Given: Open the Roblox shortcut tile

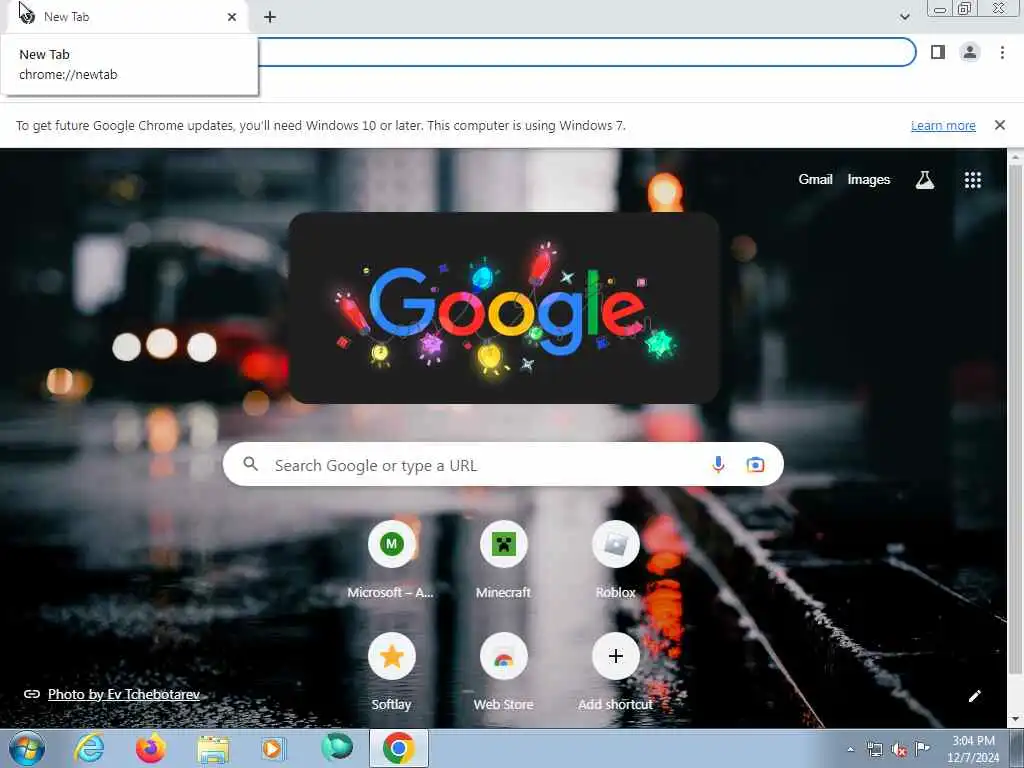Looking at the screenshot, I should (x=615, y=560).
